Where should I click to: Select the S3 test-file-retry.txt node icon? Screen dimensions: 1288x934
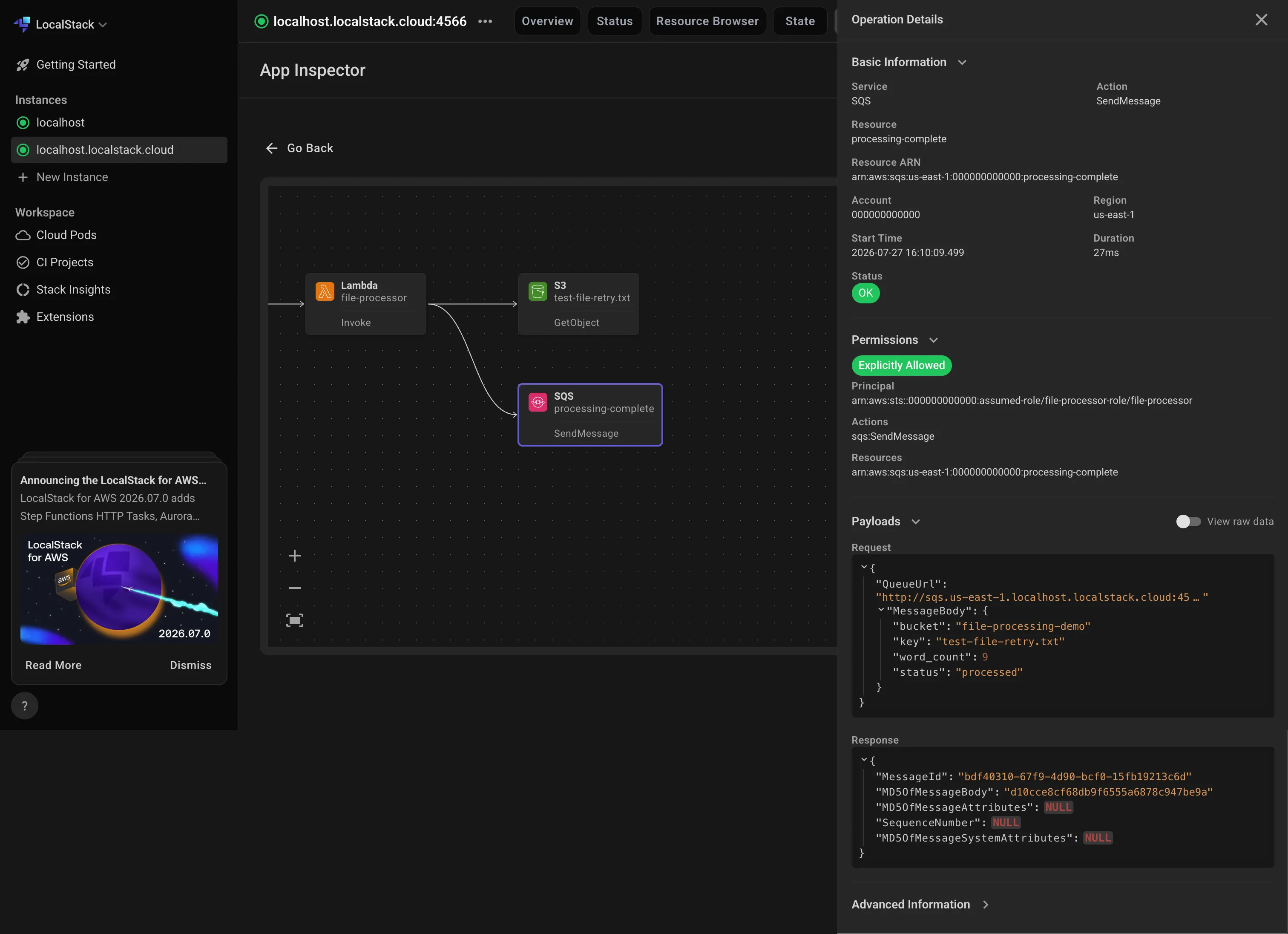(x=538, y=291)
